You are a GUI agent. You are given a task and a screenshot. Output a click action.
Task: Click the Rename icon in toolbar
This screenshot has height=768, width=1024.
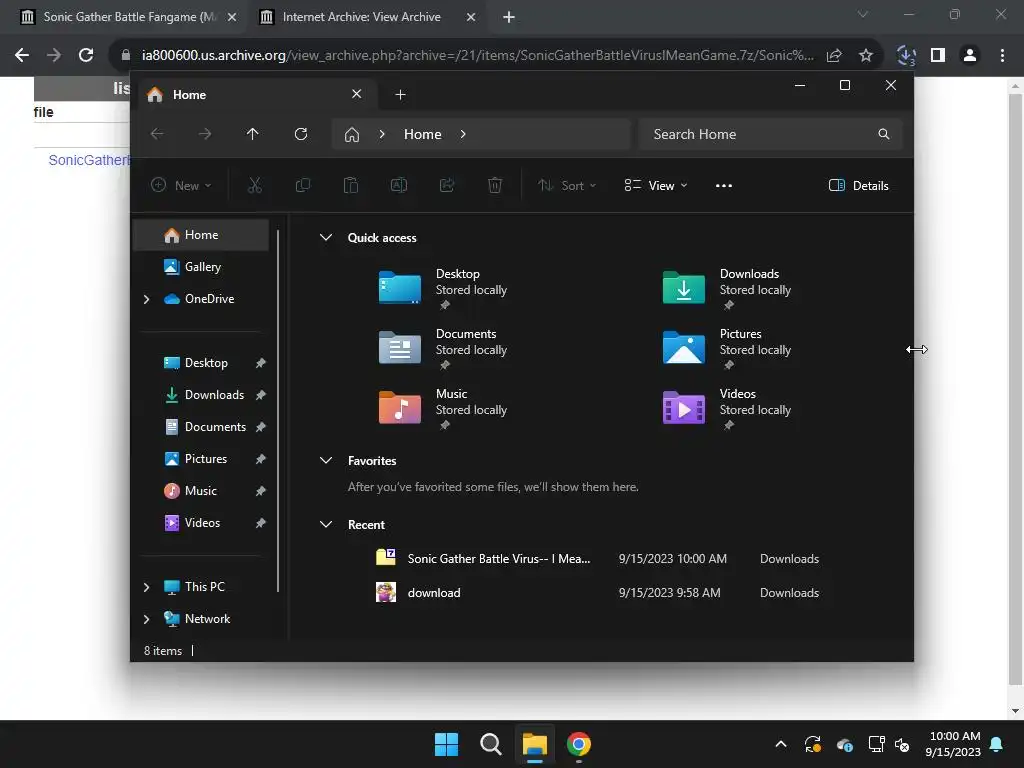tap(398, 185)
